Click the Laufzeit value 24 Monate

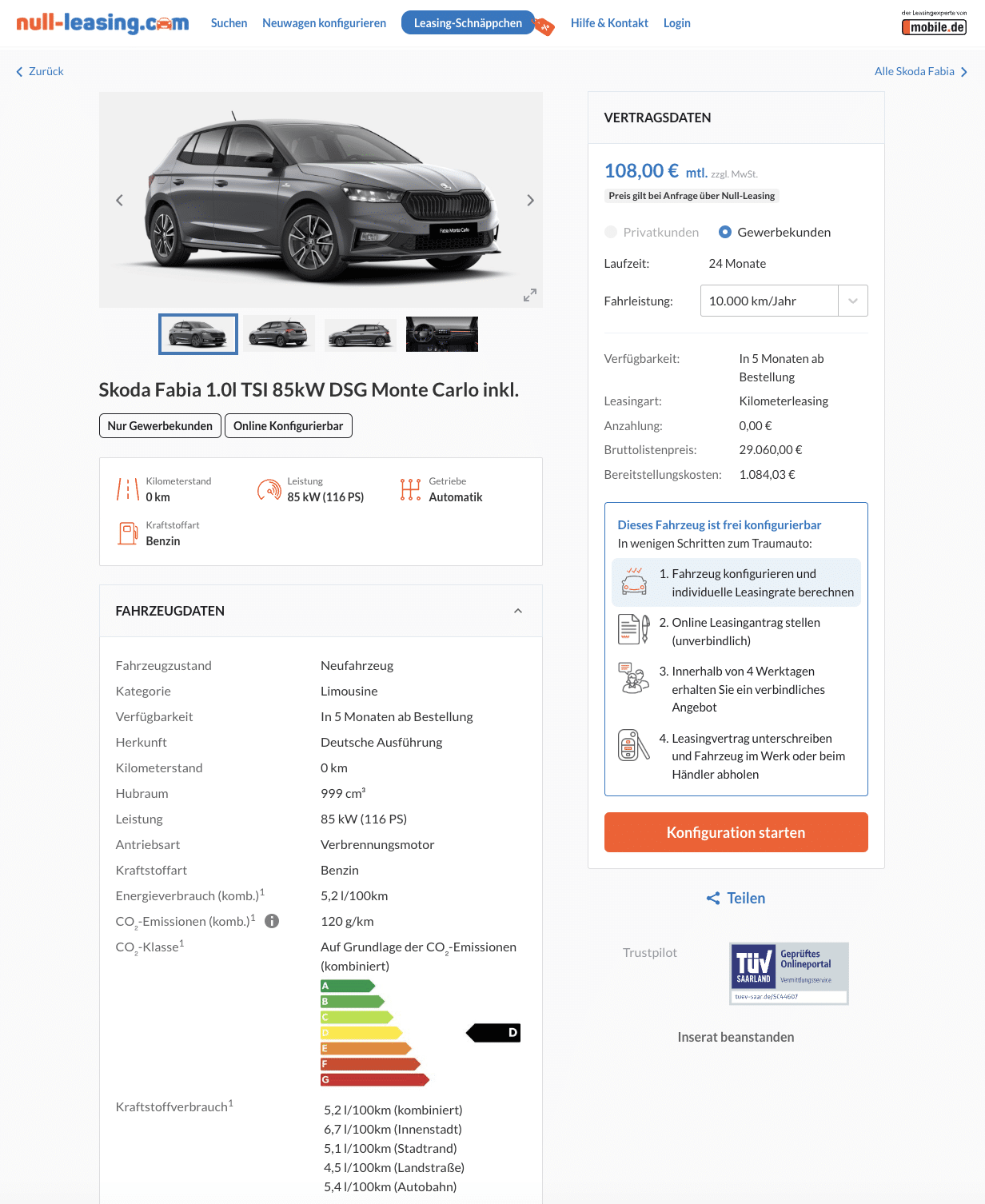coord(737,264)
